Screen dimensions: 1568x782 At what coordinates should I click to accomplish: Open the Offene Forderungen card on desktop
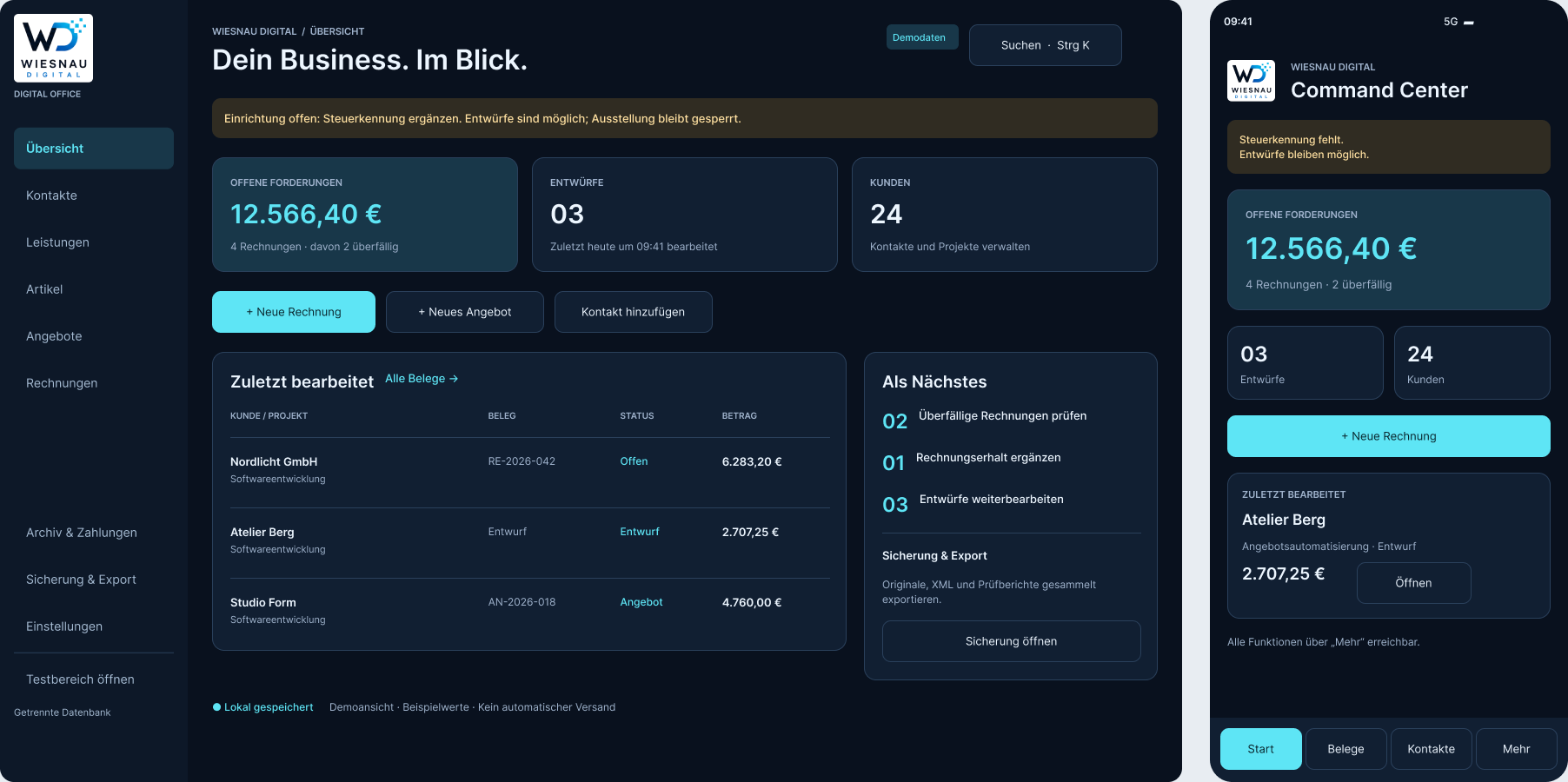pyautogui.click(x=365, y=215)
